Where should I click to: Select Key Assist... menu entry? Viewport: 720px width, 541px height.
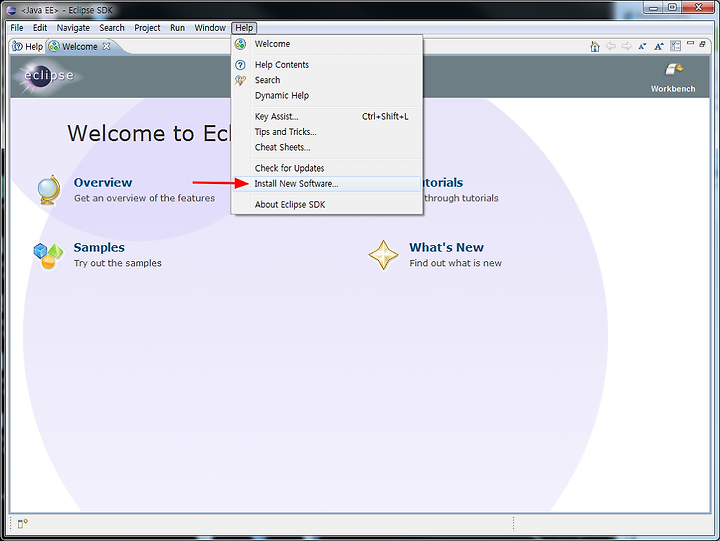327,117
